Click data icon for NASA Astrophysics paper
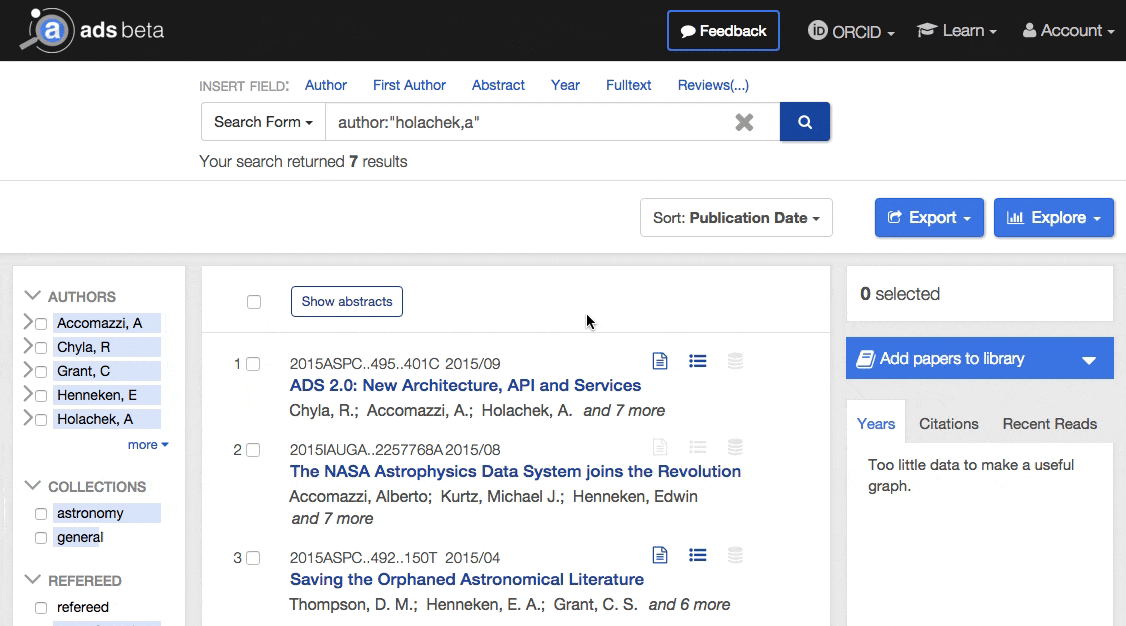The height and width of the screenshot is (626, 1126). pos(735,447)
